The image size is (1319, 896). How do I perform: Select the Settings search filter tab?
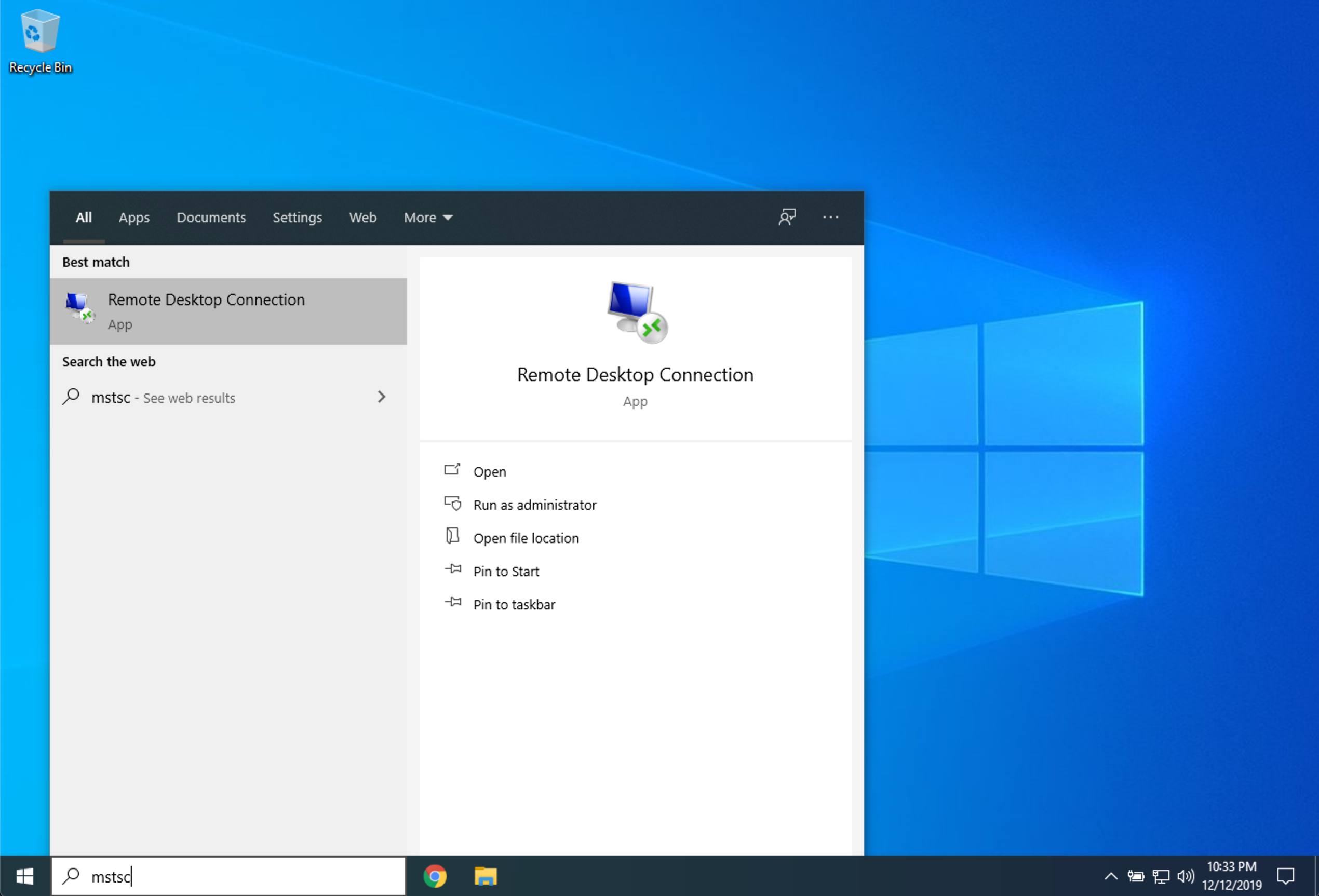297,218
